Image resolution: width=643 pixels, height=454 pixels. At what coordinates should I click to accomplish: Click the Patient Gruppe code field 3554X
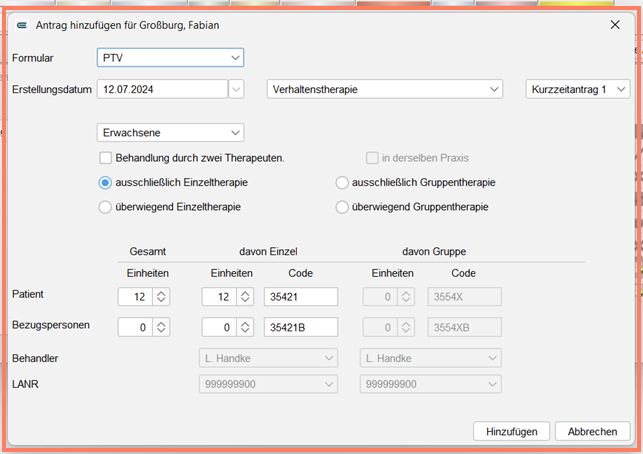coord(464,297)
